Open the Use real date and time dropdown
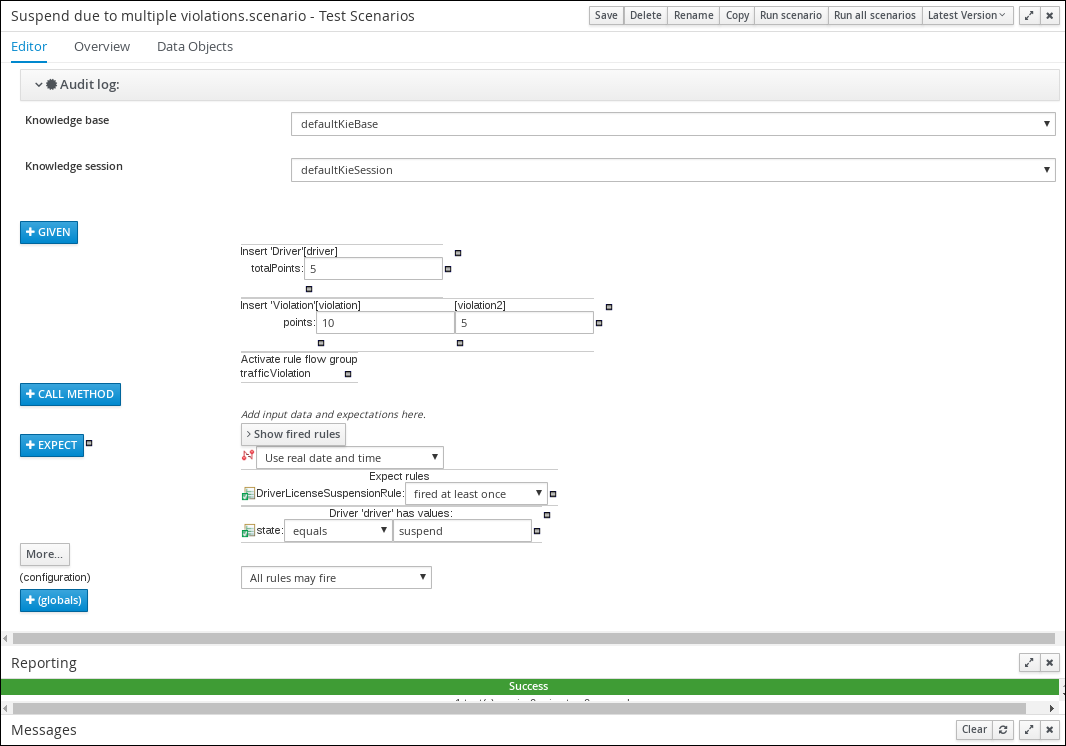This screenshot has height=746, width=1066. tap(349, 458)
